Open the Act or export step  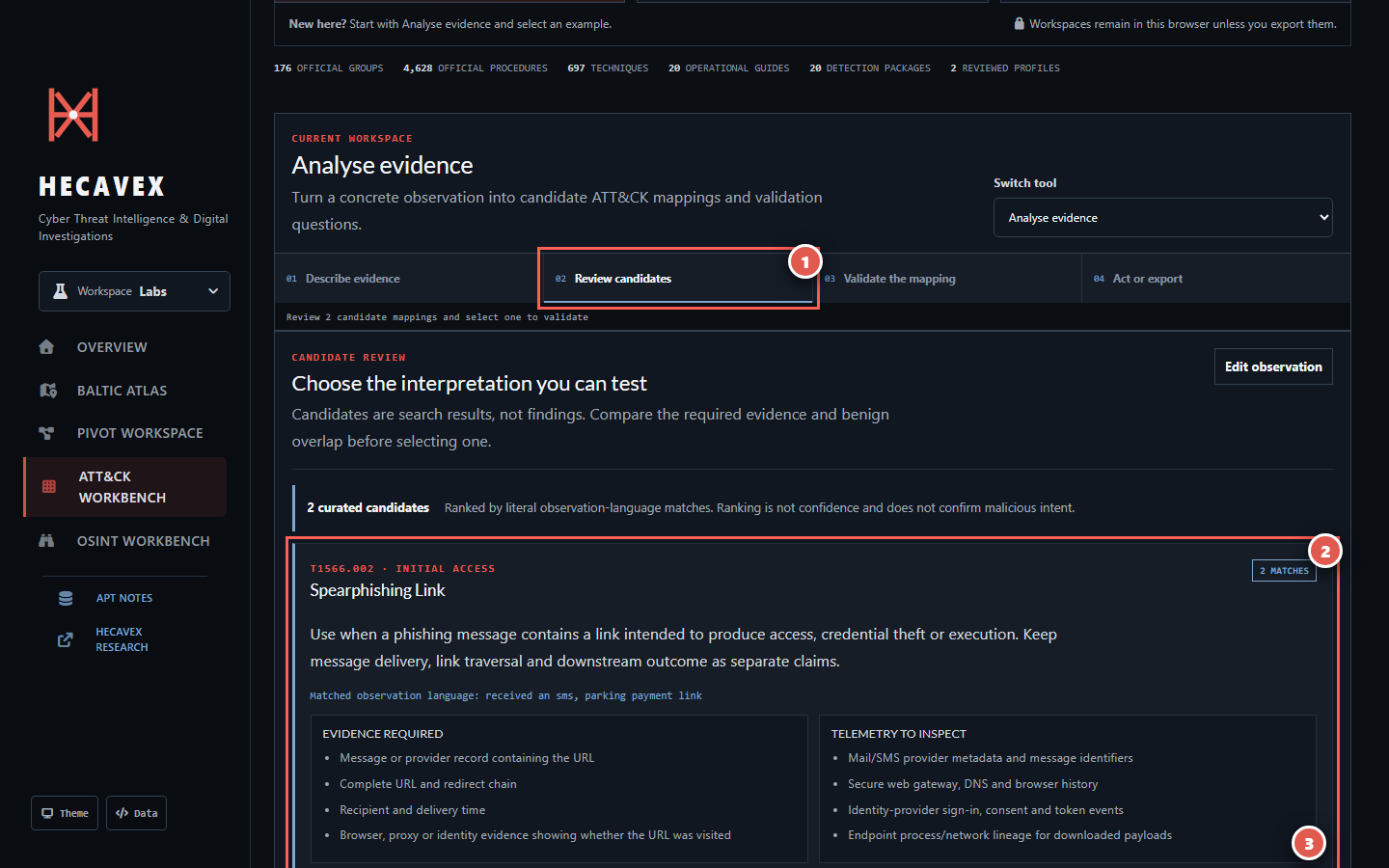coord(1216,279)
